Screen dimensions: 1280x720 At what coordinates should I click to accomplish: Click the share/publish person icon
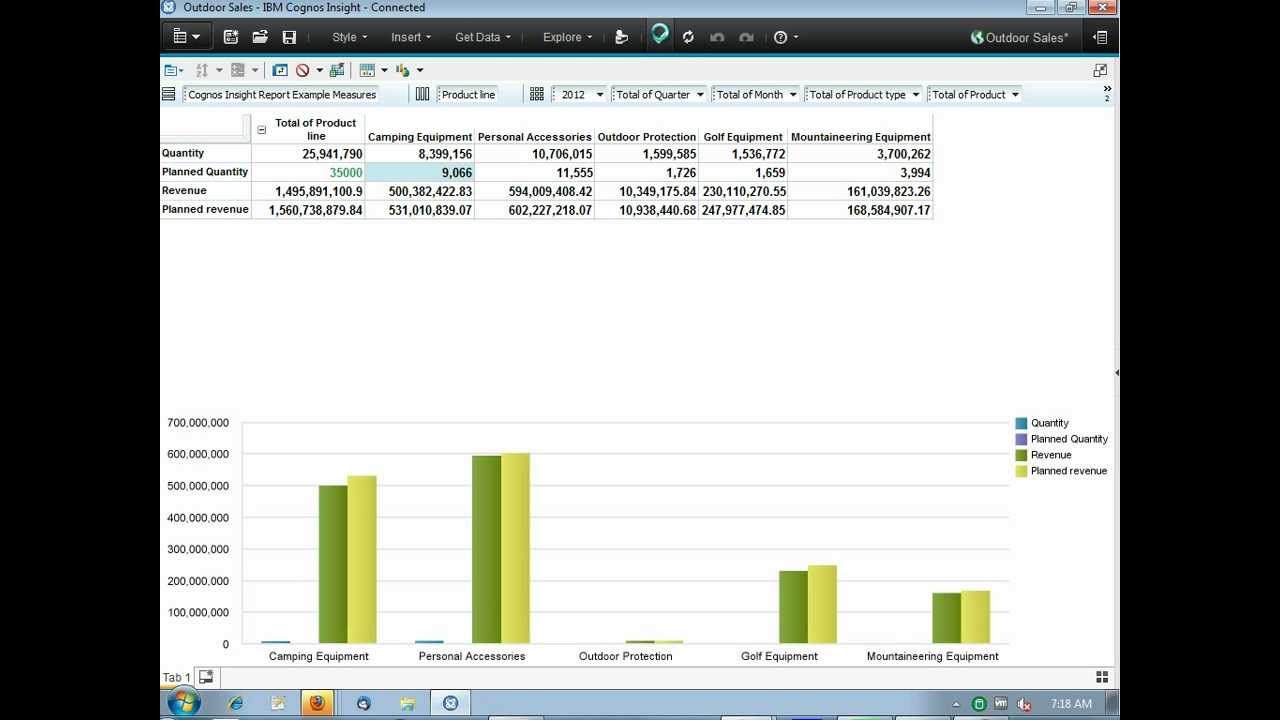click(621, 37)
